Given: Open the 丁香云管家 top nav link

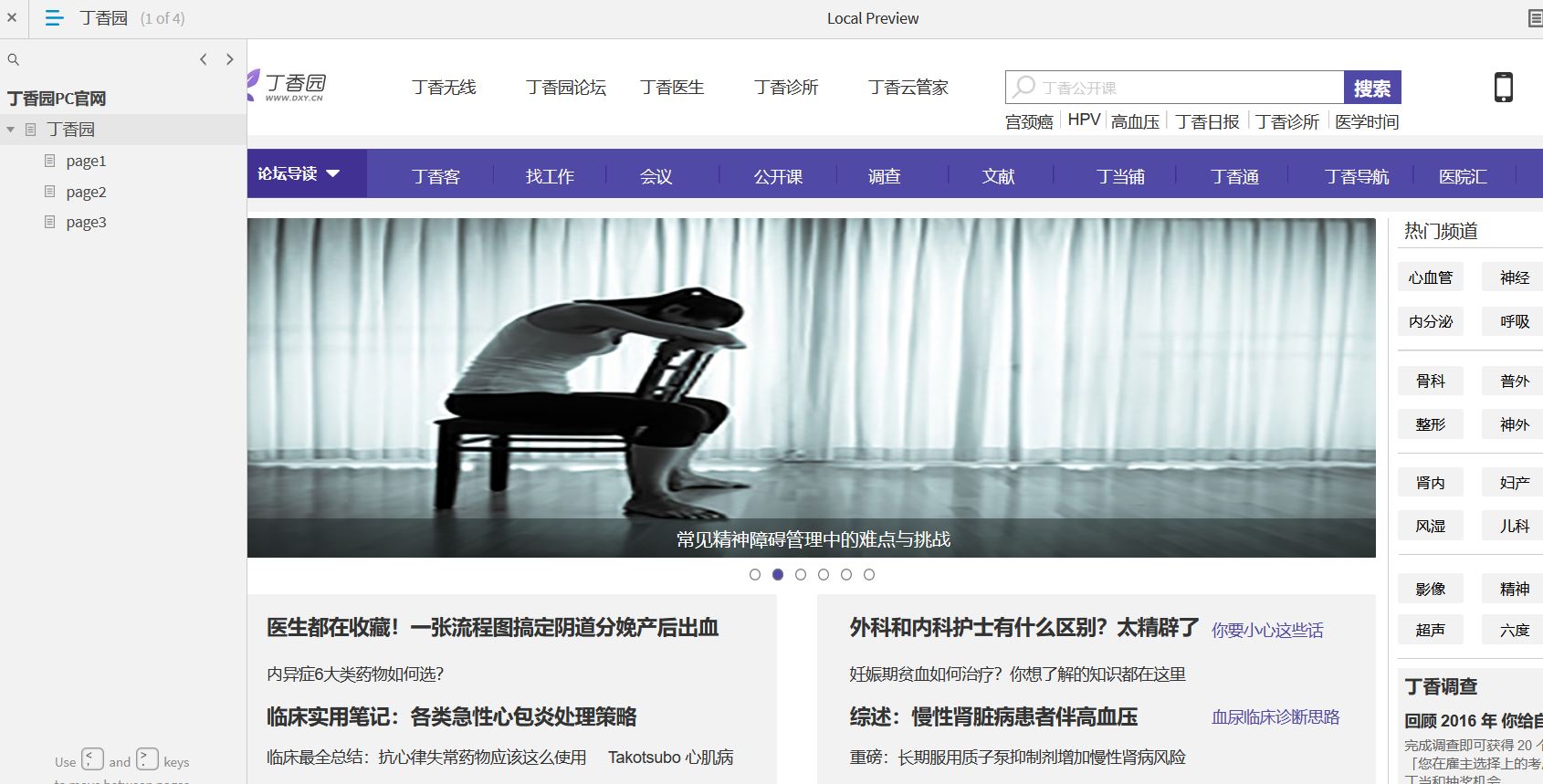Looking at the screenshot, I should click(908, 87).
